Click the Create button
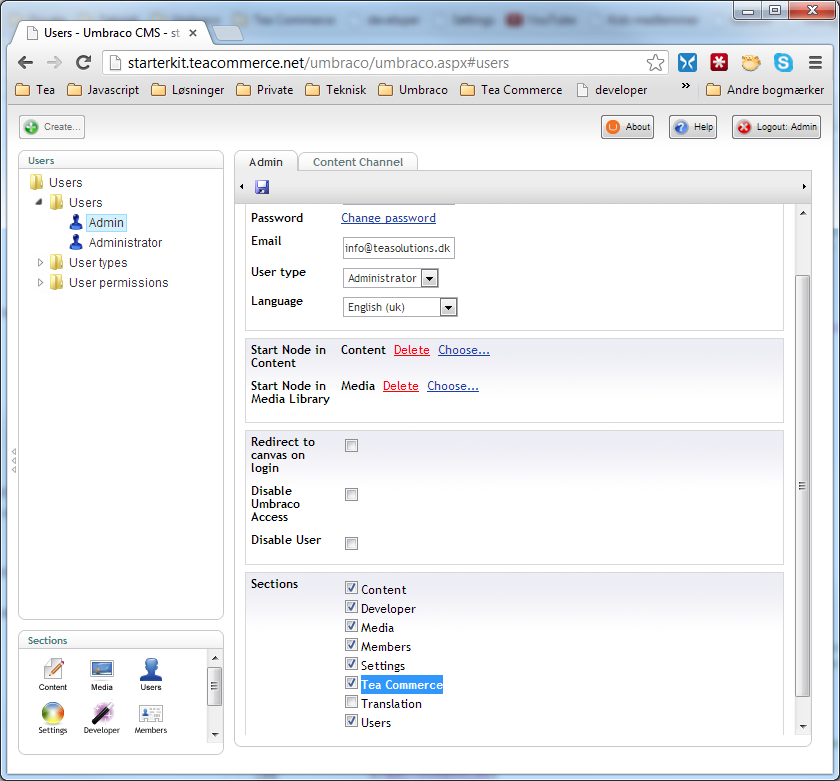The width and height of the screenshot is (840, 781). point(52,127)
